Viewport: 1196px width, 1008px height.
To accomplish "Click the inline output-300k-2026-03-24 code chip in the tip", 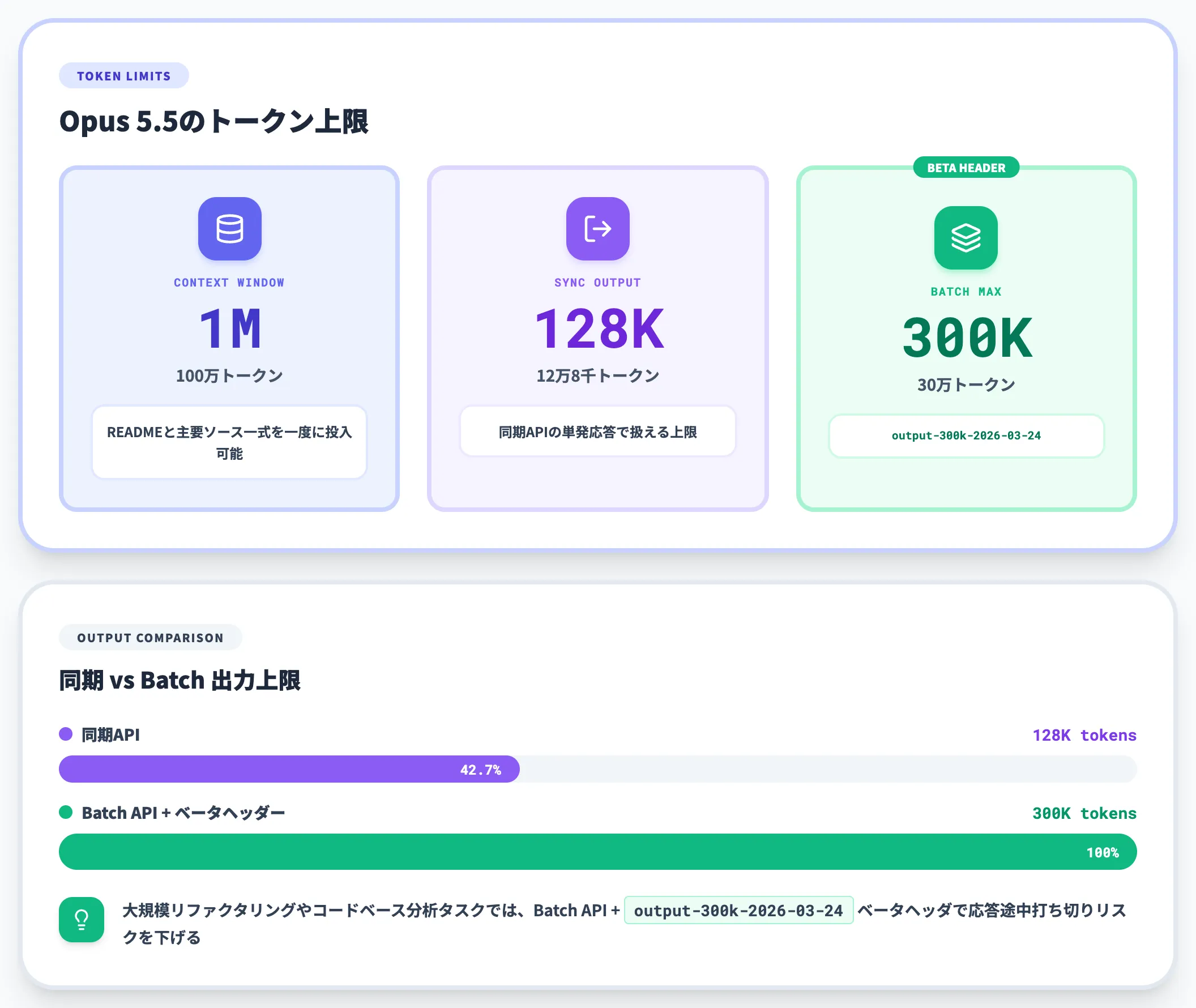I will [739, 910].
